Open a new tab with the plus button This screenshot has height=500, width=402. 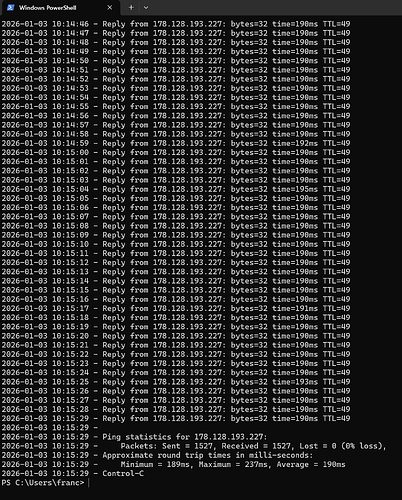[131, 7]
